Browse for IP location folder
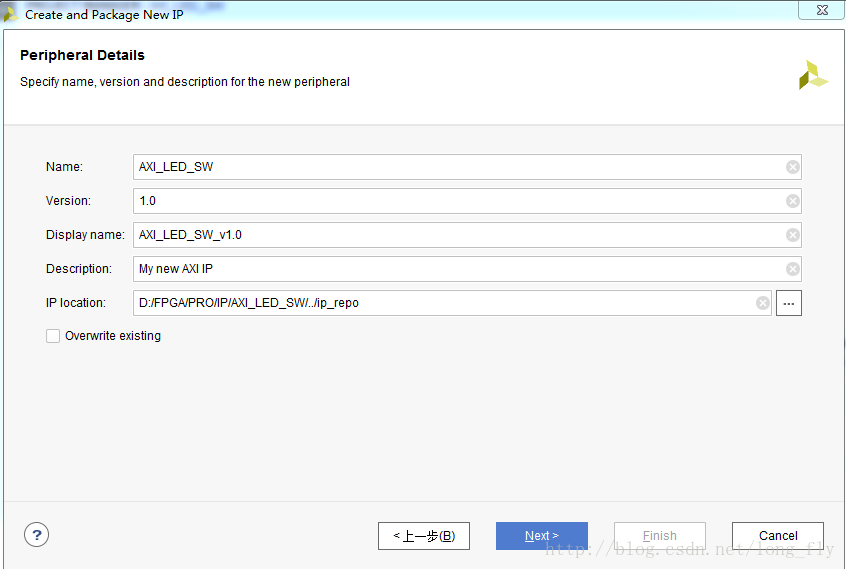The width and height of the screenshot is (846, 569). [789, 303]
